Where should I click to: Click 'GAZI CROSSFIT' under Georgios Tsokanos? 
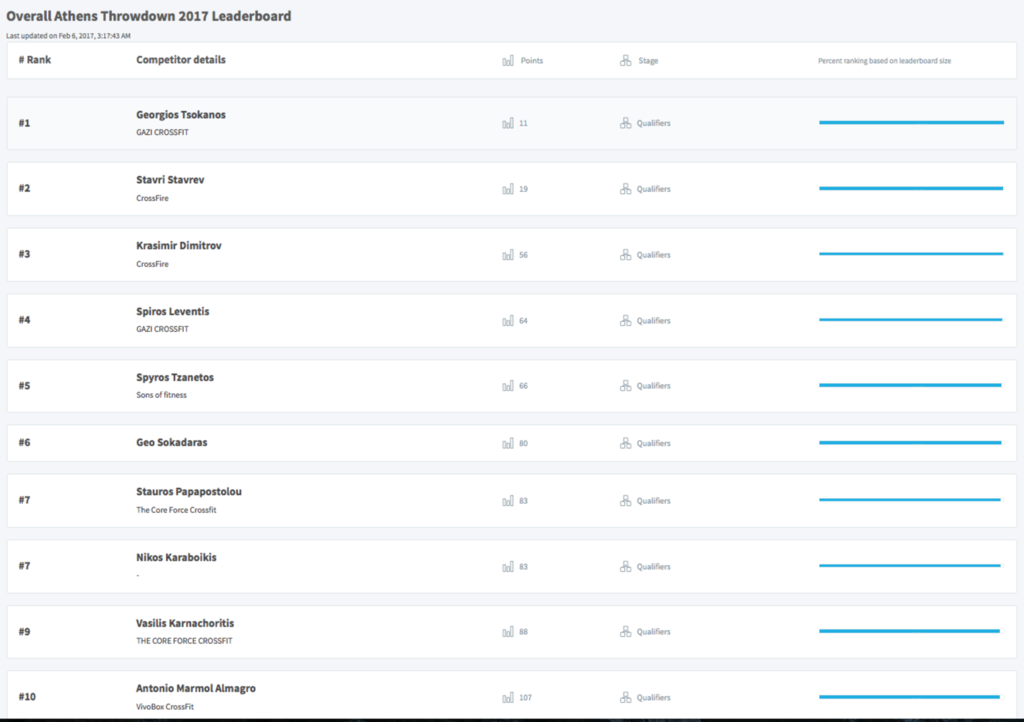162,133
